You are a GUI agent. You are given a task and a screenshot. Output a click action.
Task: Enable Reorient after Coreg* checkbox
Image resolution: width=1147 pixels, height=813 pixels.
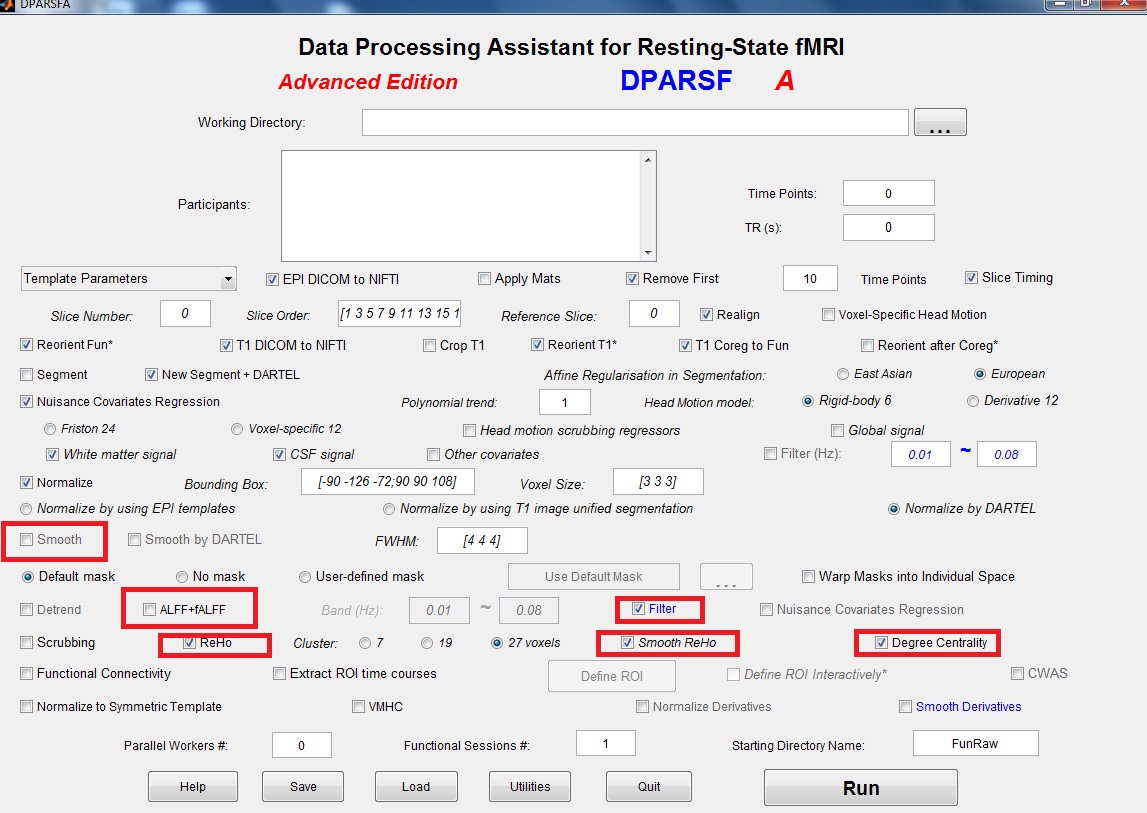(x=867, y=345)
